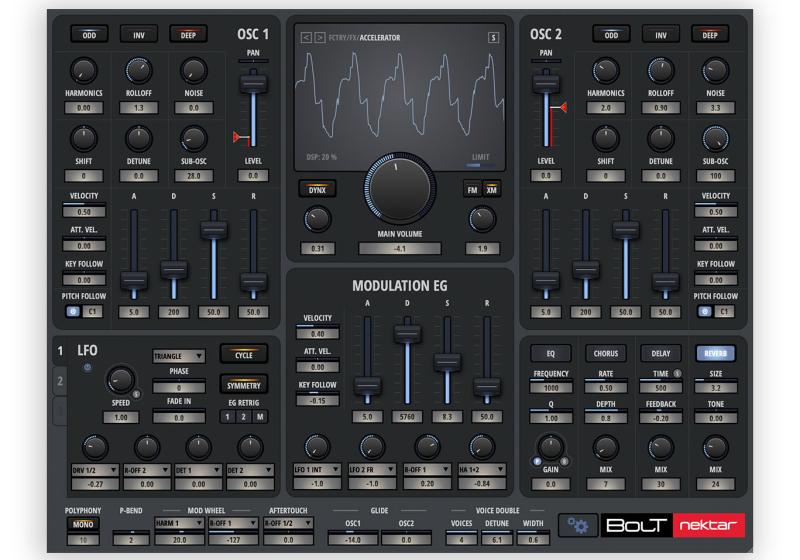800x560 pixels.
Task: Click the OSC 1 Noise knob
Action: 193,70
